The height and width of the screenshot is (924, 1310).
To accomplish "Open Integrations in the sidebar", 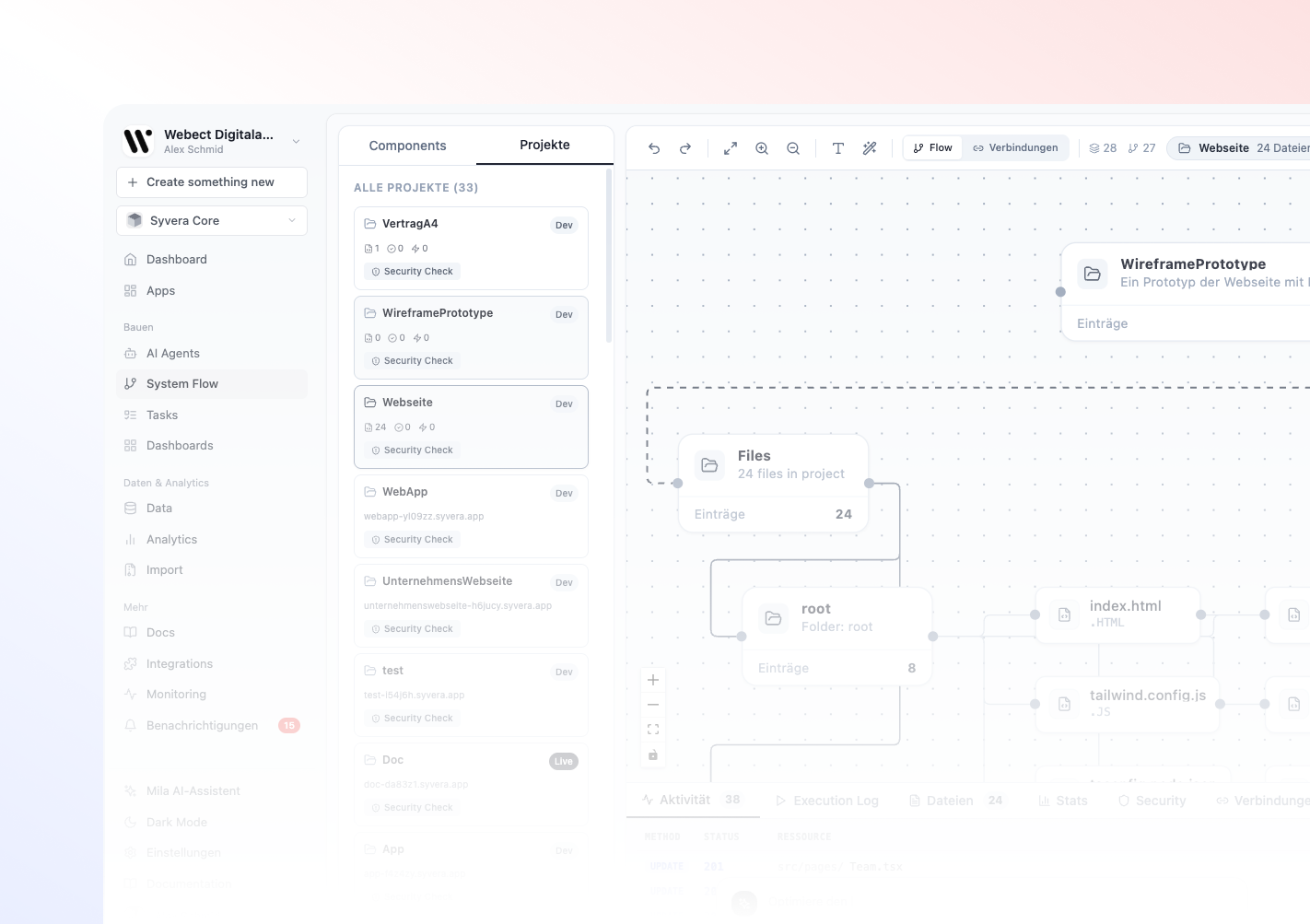I will point(212,664).
